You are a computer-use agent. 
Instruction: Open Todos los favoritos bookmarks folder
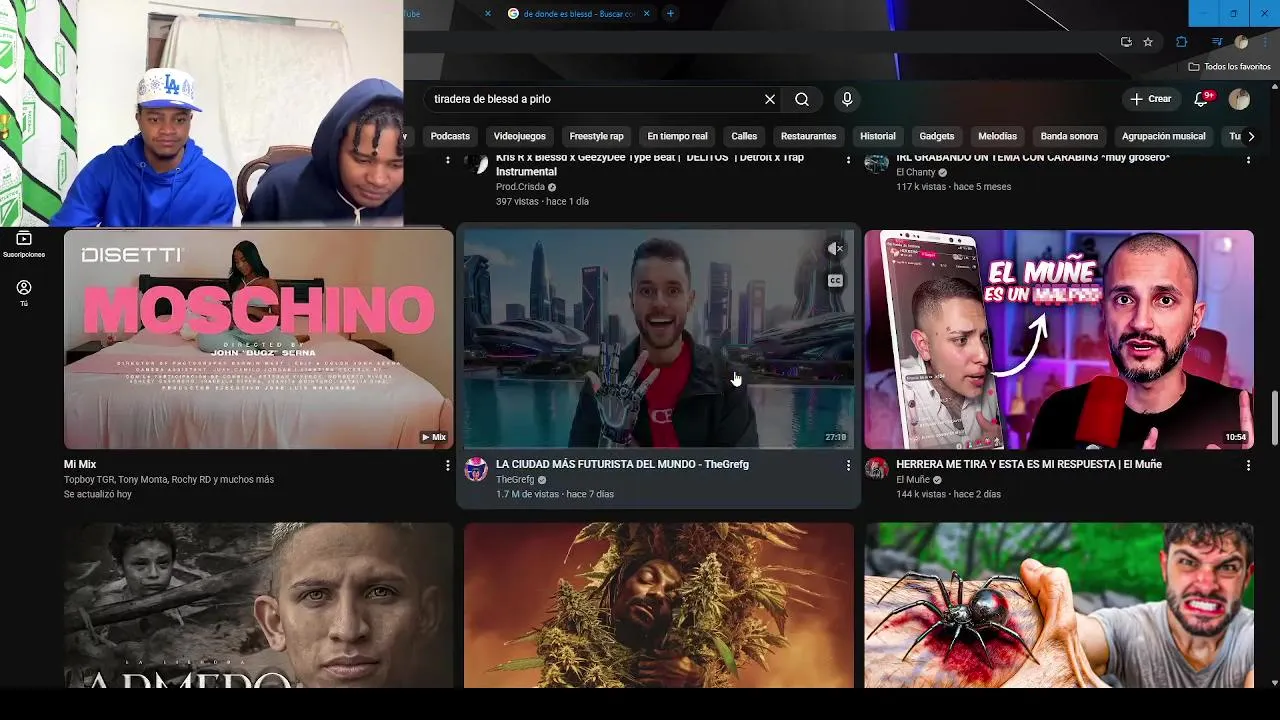[x=1230, y=67]
